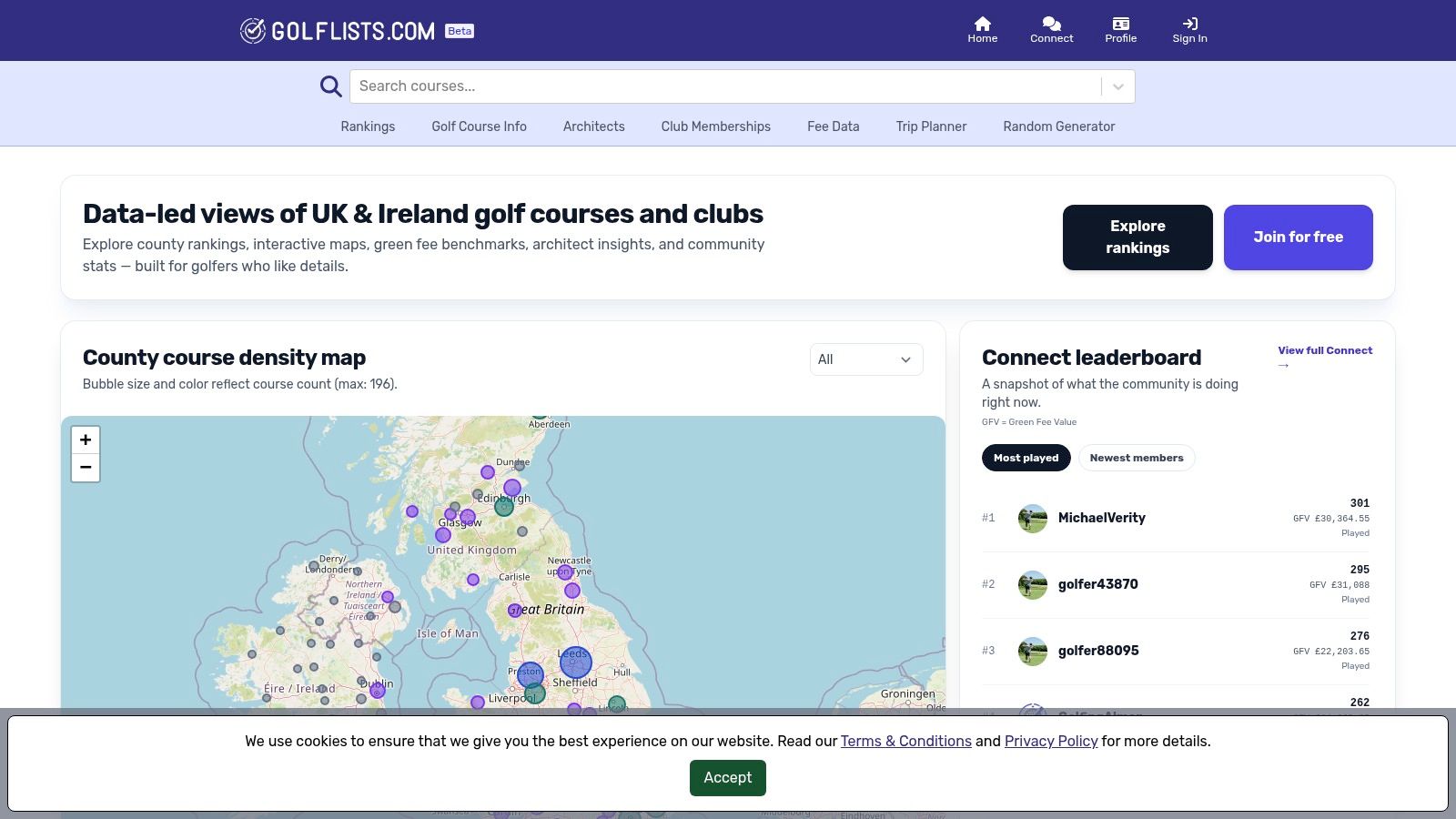The height and width of the screenshot is (819, 1456).
Task: Click the Dublin purple bubble on map
Action: click(x=378, y=691)
